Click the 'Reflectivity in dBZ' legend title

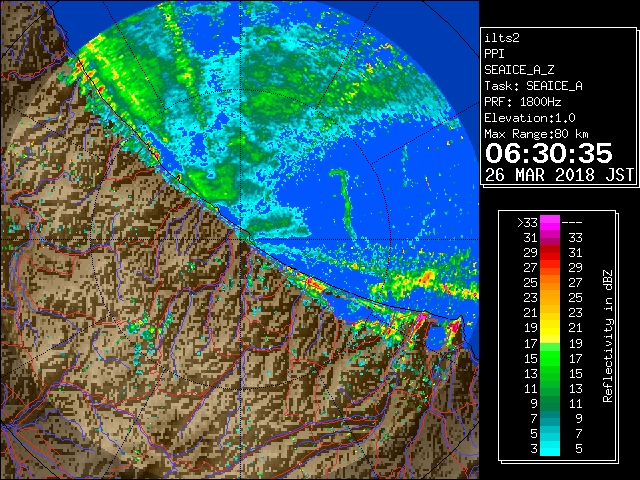coord(607,336)
